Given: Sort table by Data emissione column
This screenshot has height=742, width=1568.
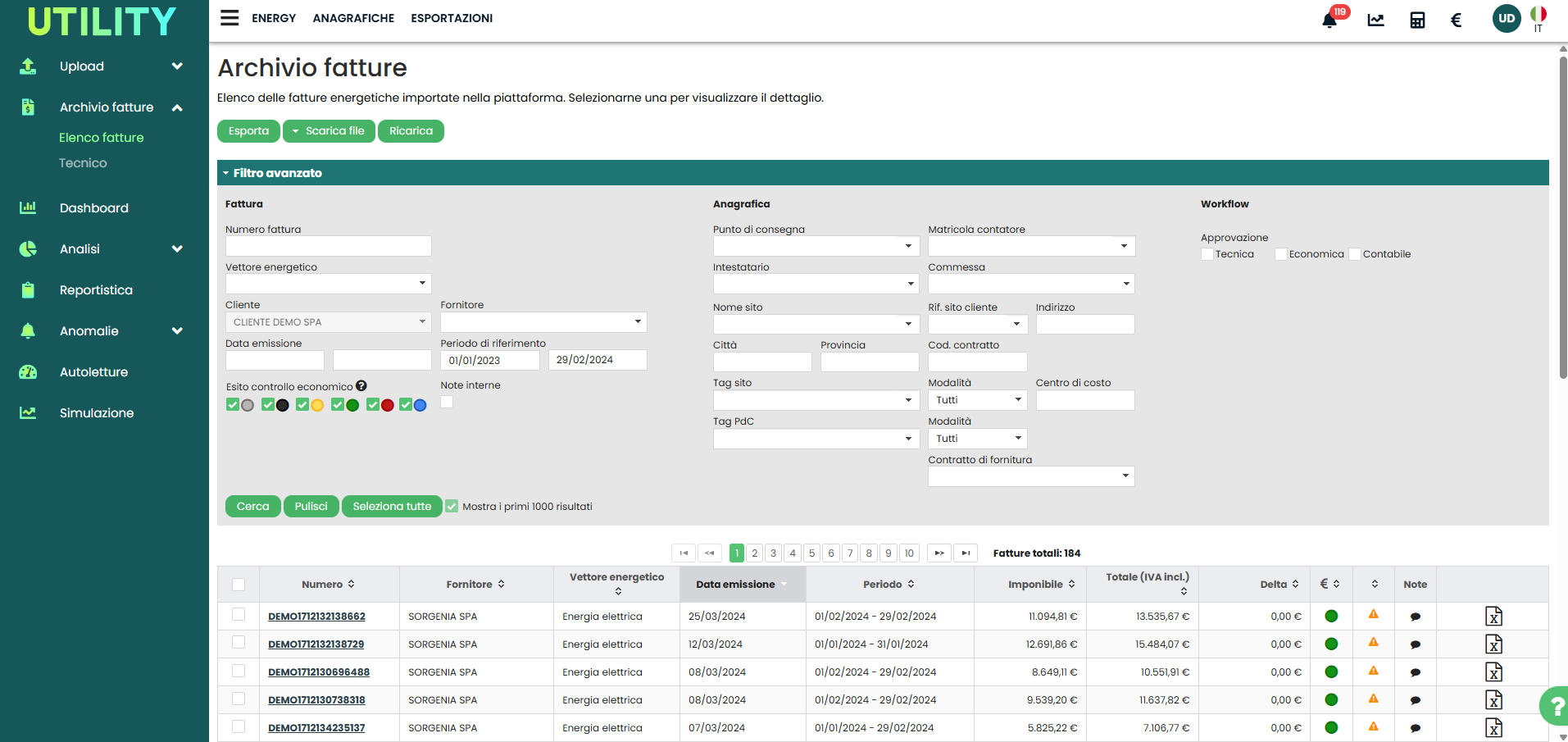Looking at the screenshot, I should (742, 585).
